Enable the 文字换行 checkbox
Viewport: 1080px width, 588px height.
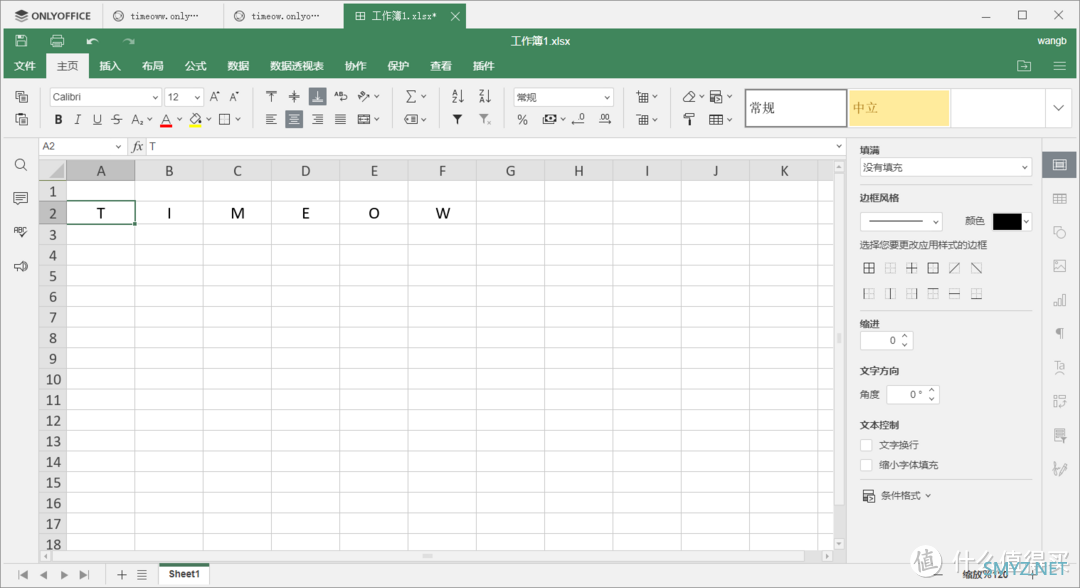866,445
